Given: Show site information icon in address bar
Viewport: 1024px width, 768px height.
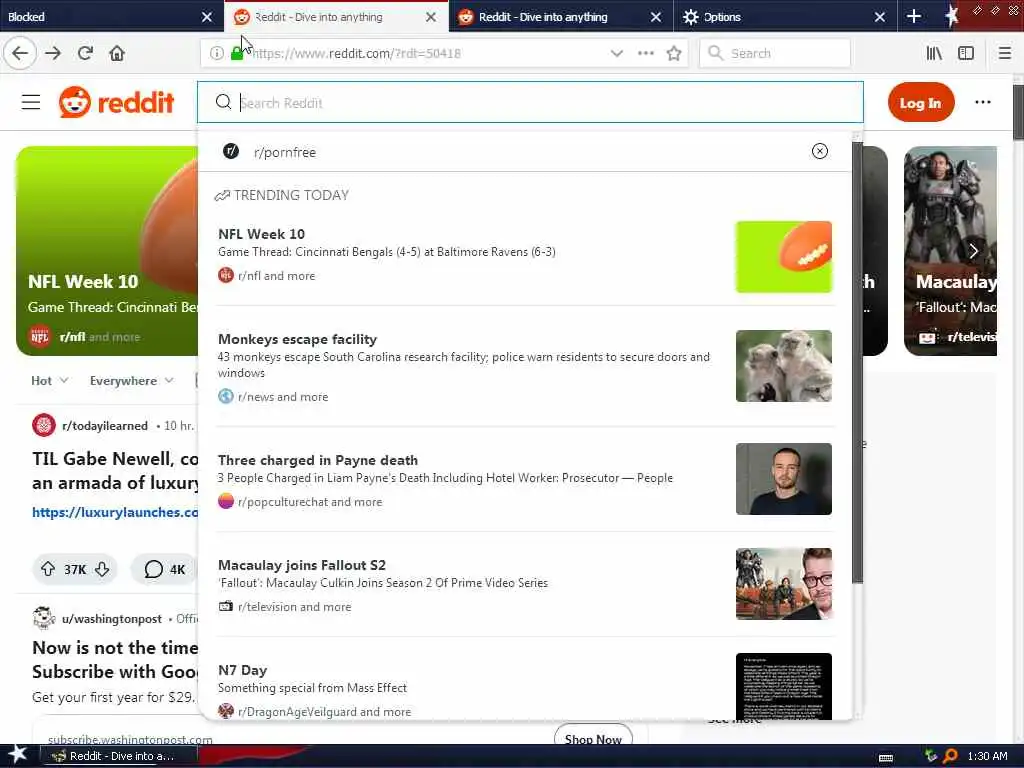Looking at the screenshot, I should 217,54.
